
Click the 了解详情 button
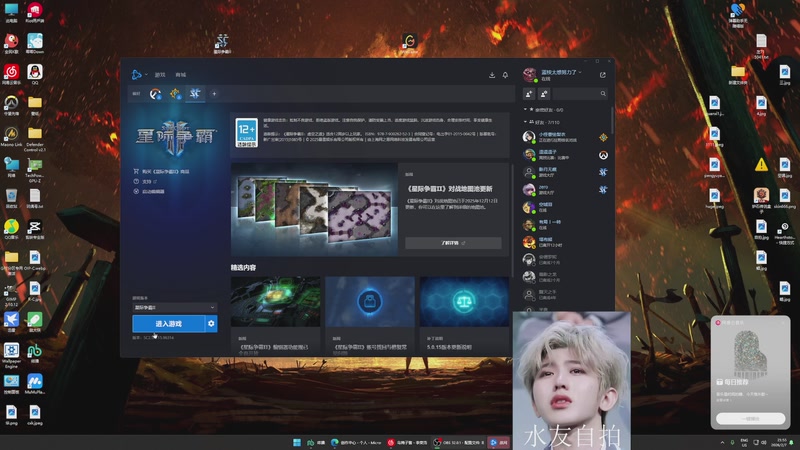pos(453,243)
